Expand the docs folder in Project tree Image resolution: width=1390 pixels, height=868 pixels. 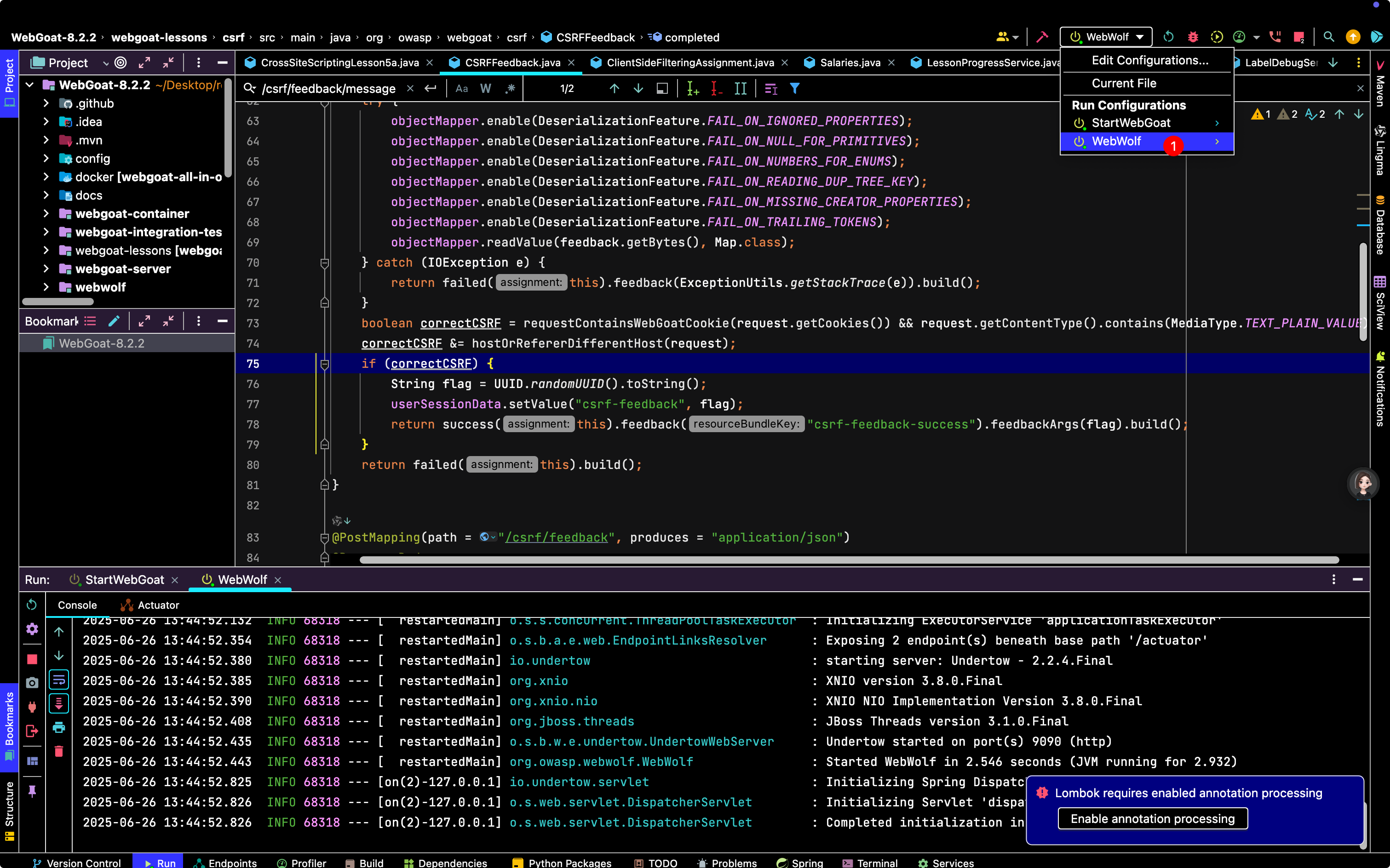(x=46, y=195)
